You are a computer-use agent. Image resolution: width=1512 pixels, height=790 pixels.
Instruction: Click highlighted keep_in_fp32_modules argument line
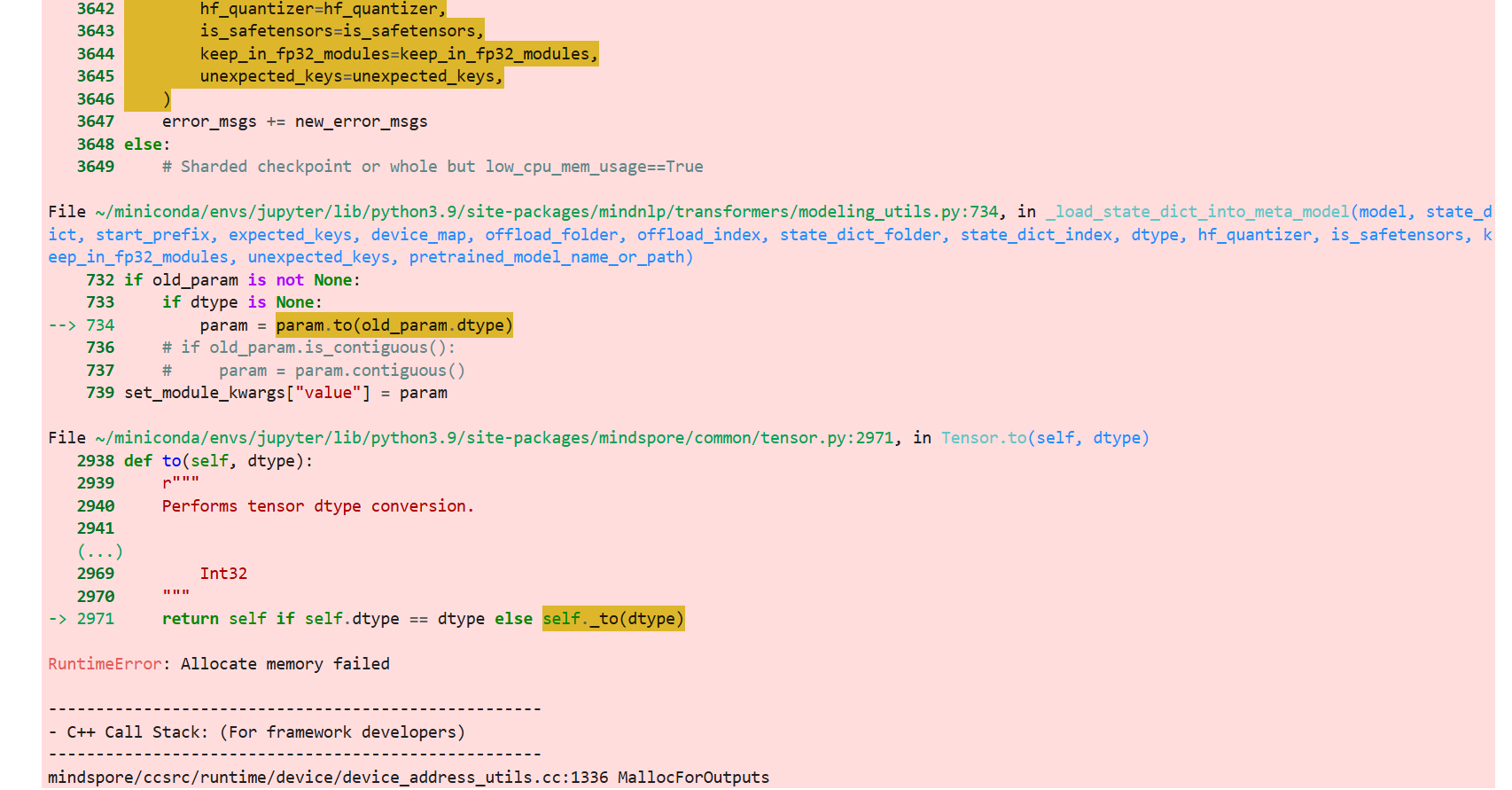click(398, 54)
